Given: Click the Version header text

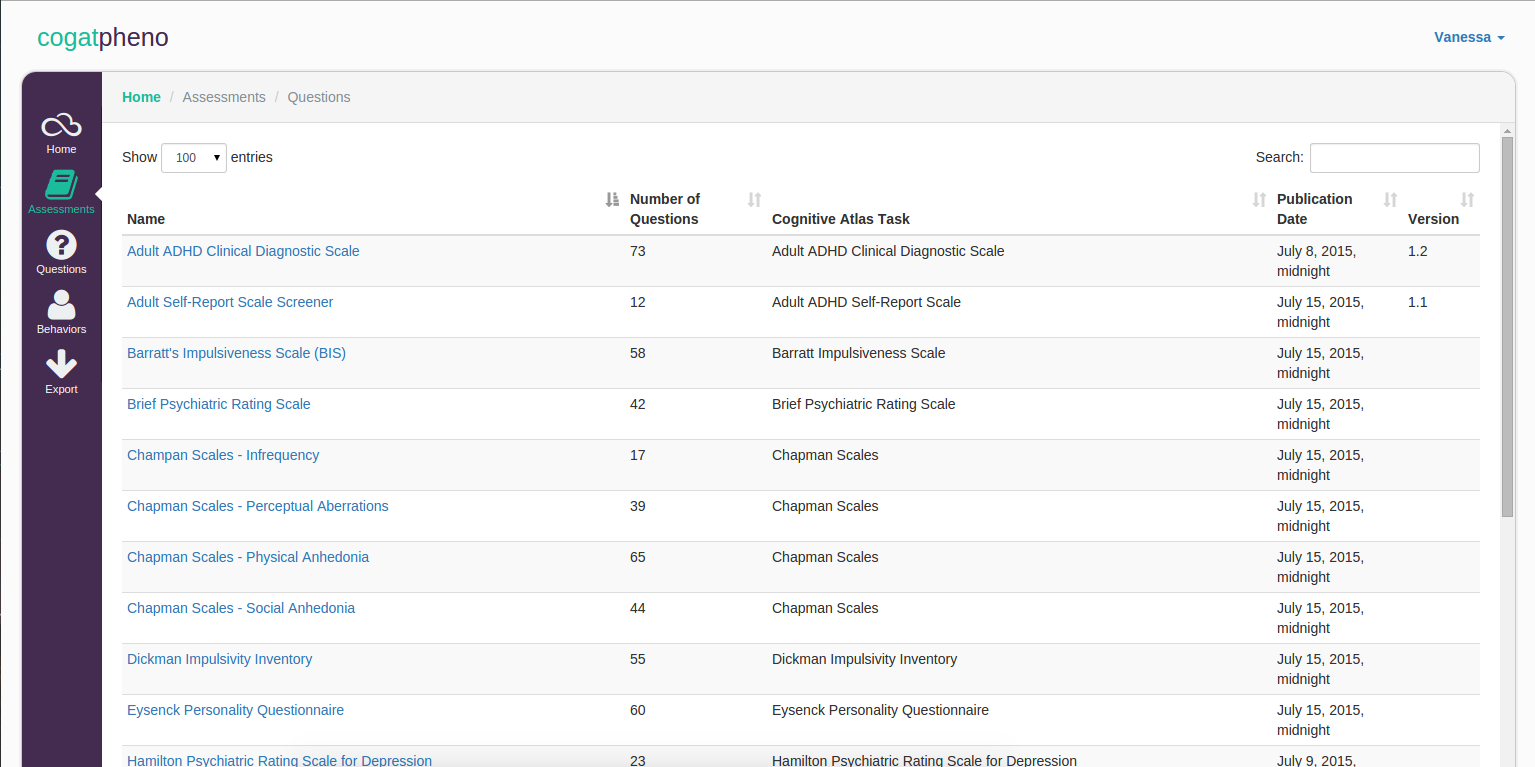Looking at the screenshot, I should pos(1433,219).
